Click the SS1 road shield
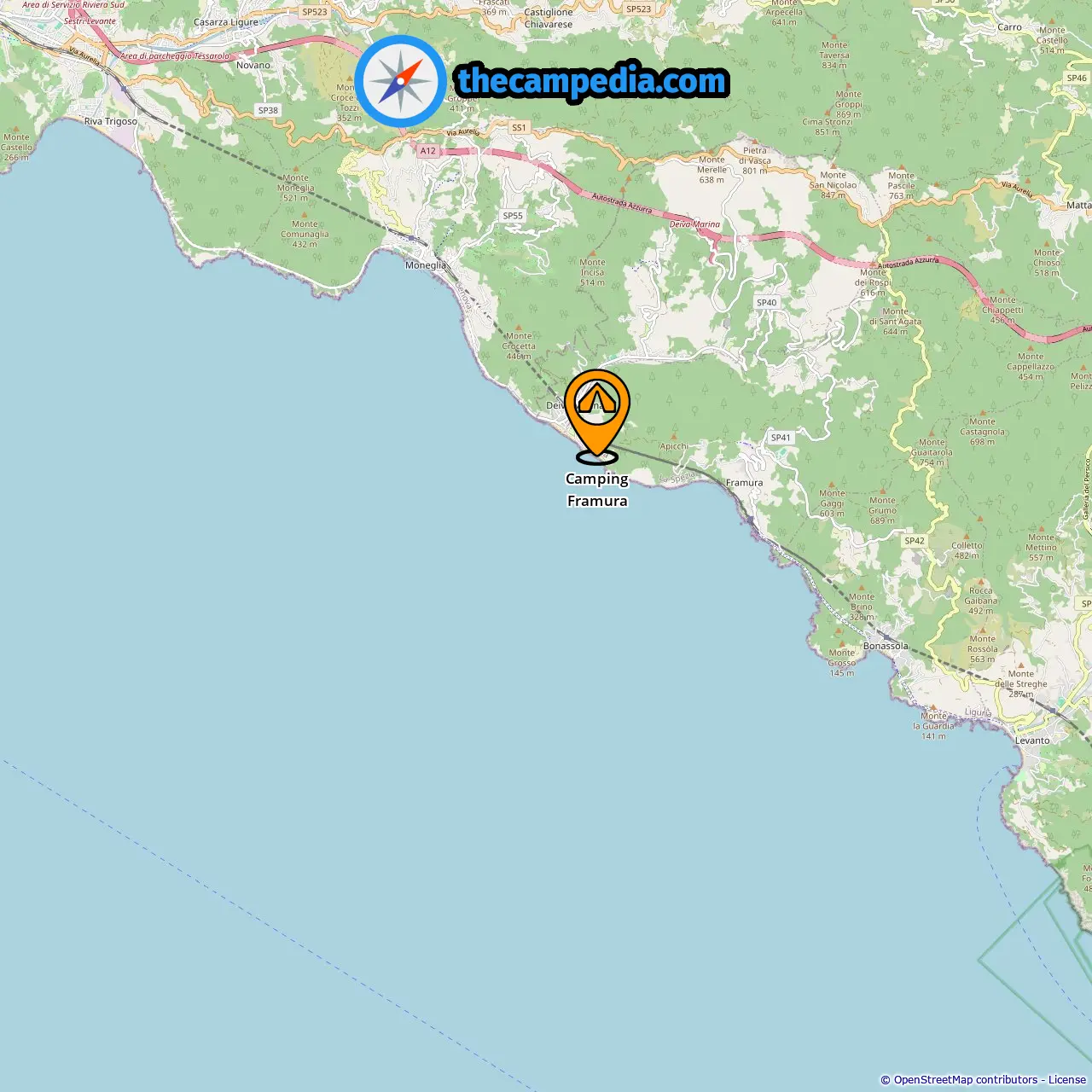 point(519,128)
